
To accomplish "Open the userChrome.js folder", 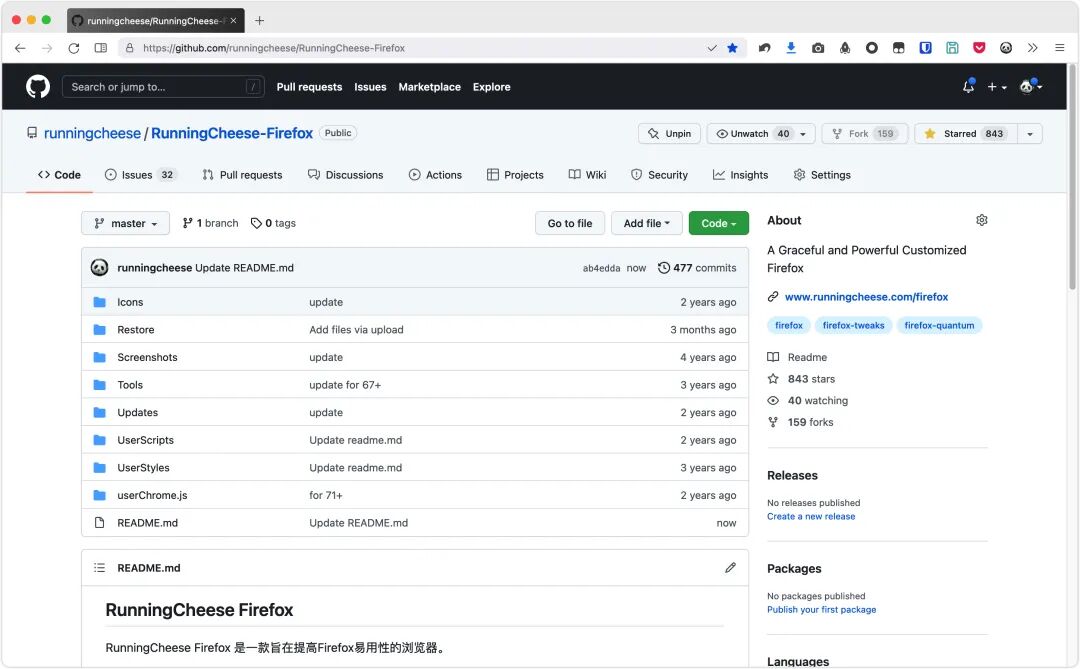I will [x=152, y=495].
